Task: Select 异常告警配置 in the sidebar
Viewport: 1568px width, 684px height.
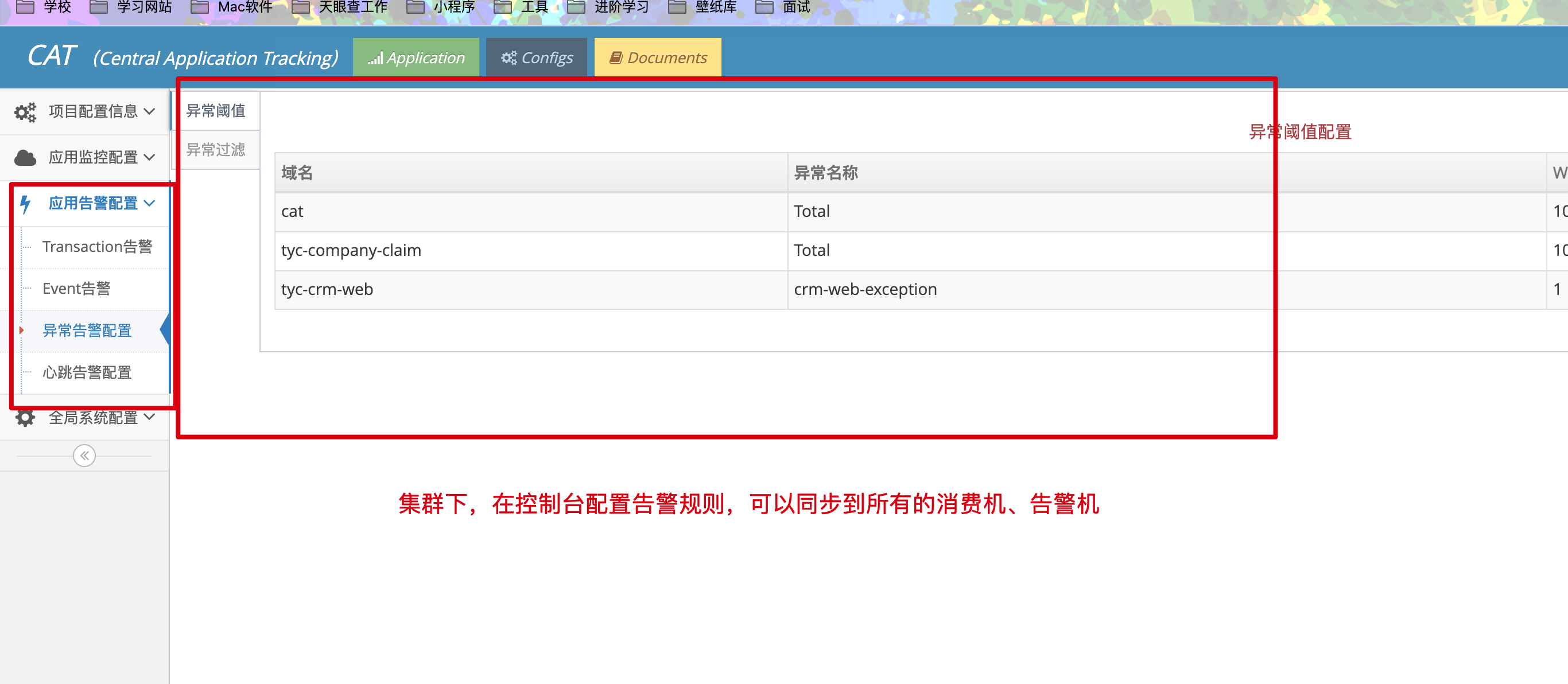Action: (x=87, y=331)
